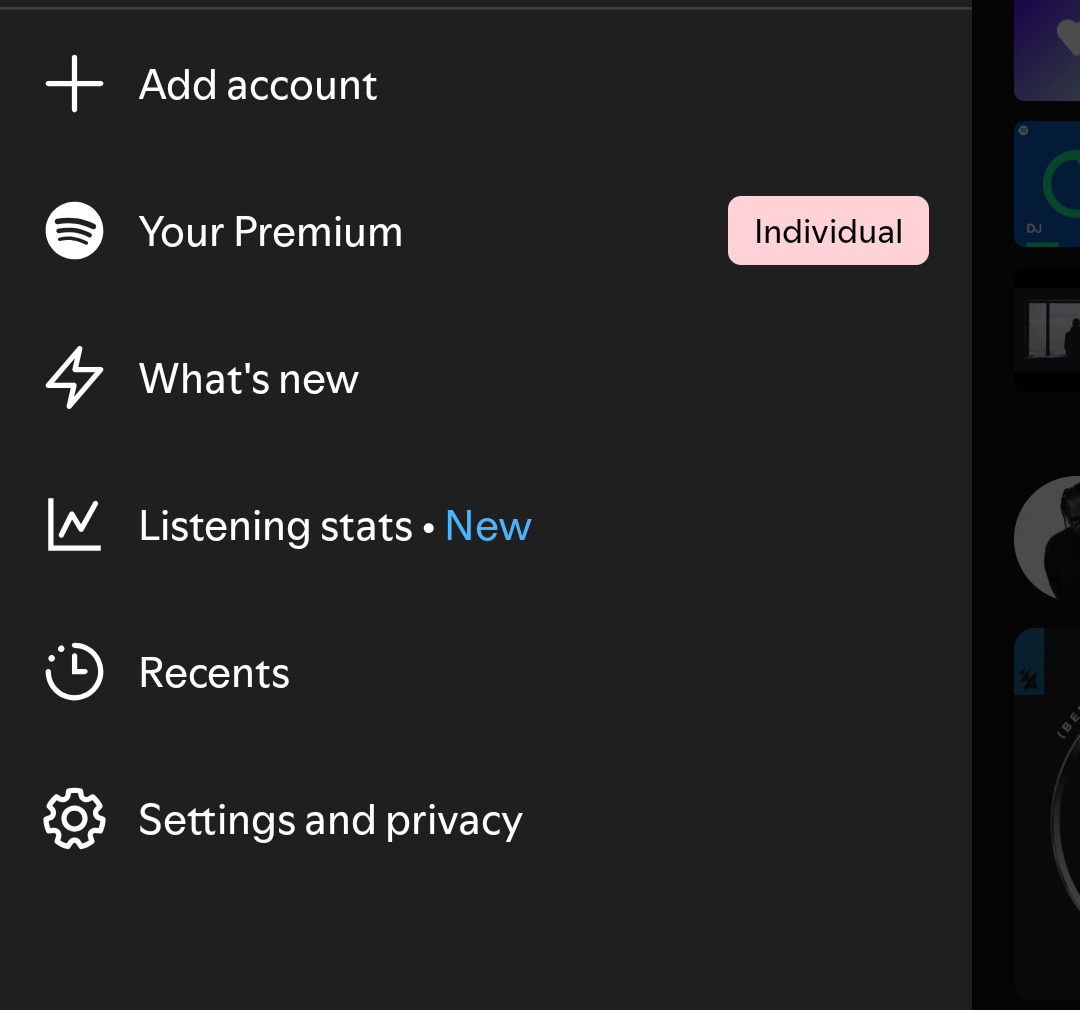Screen dimensions: 1080x1010
Task: Open Settings and privacy text entry
Action: click(330, 820)
